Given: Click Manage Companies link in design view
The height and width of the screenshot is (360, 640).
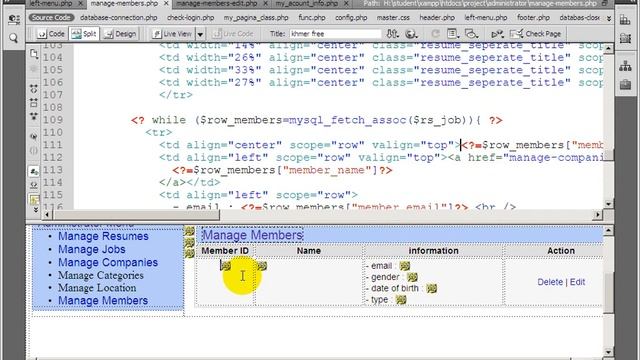Looking at the screenshot, I should [x=108, y=262].
